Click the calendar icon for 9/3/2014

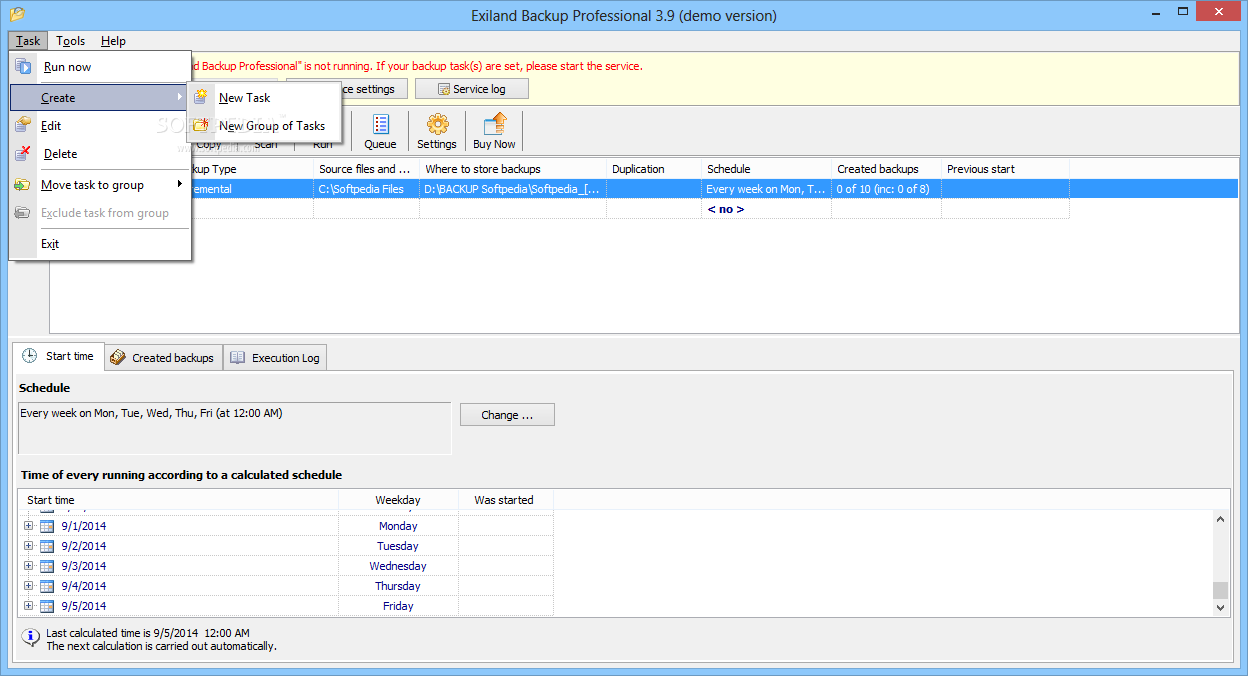47,566
